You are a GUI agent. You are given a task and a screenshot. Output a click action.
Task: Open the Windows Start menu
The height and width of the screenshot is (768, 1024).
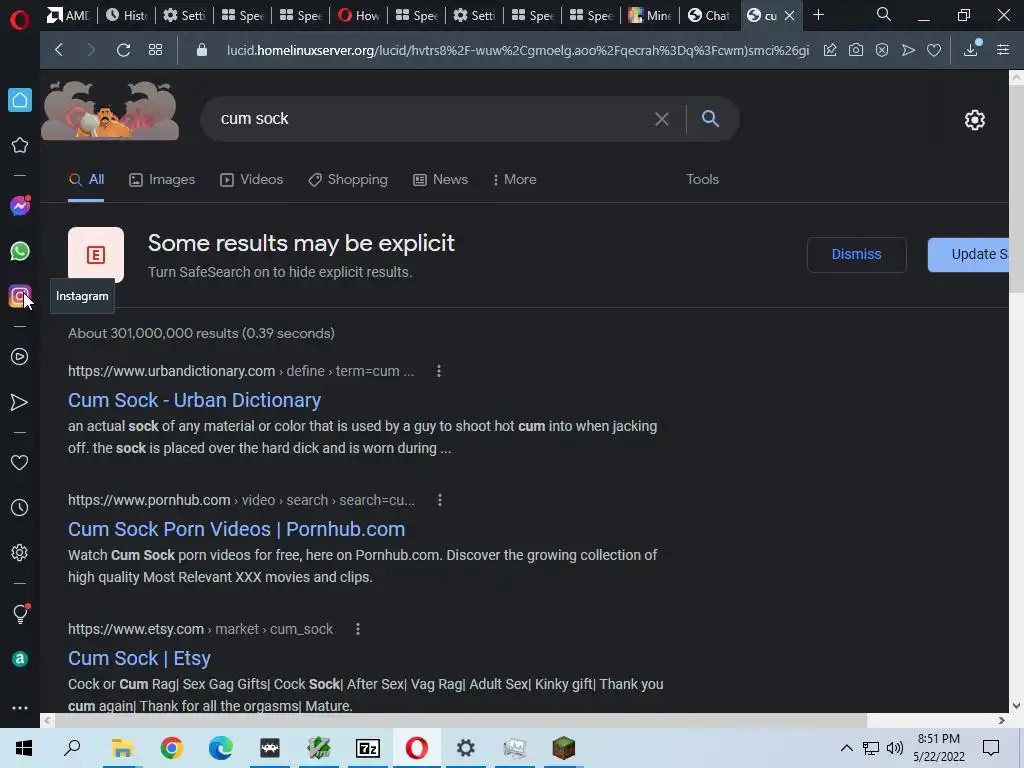pyautogui.click(x=24, y=748)
